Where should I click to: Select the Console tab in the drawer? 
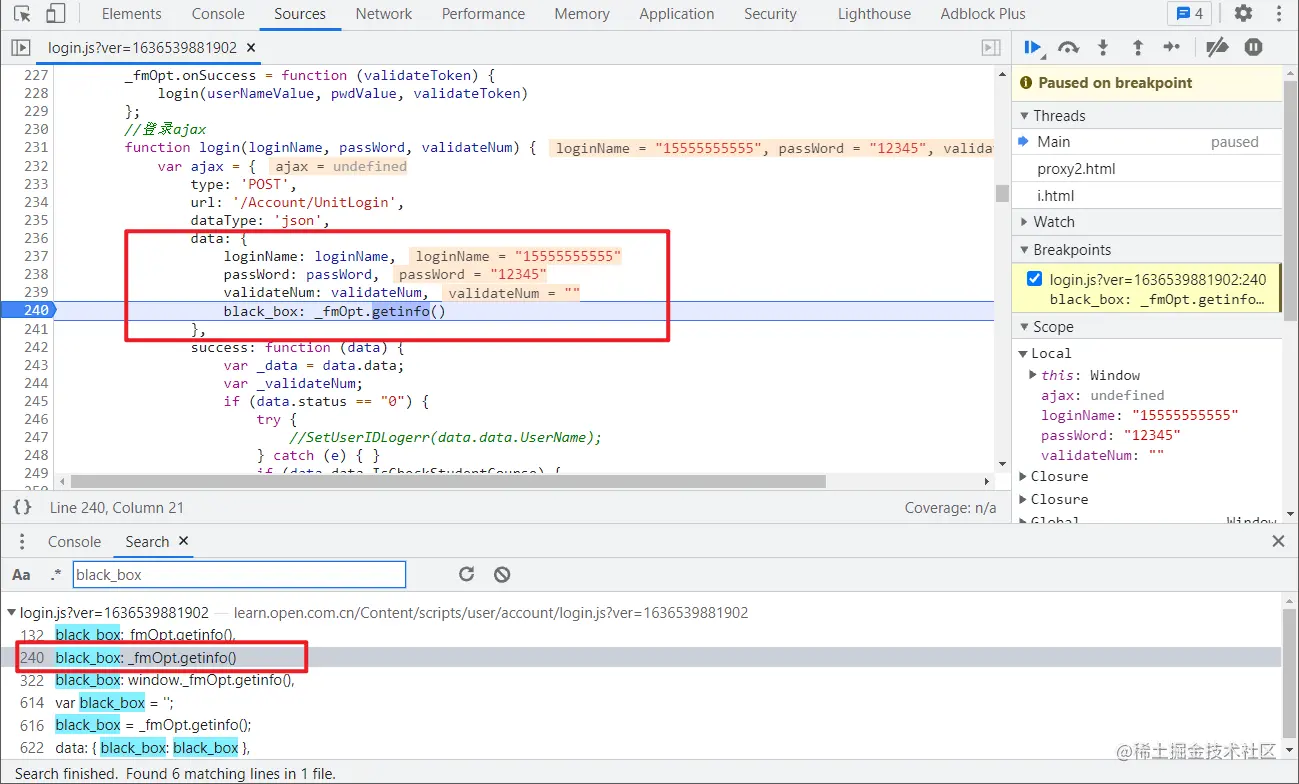click(x=74, y=541)
